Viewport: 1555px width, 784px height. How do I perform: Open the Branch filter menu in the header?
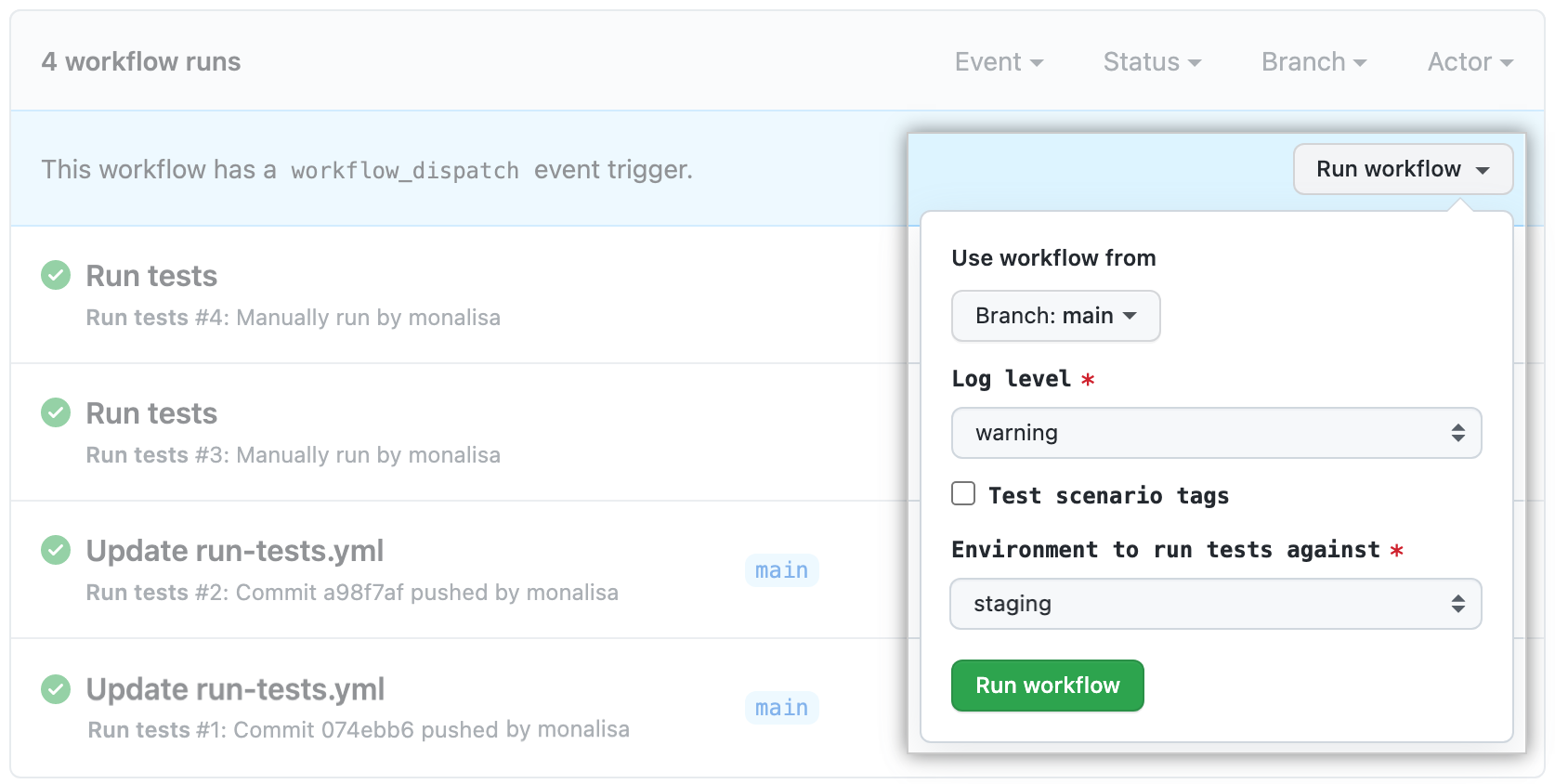coord(1313,61)
